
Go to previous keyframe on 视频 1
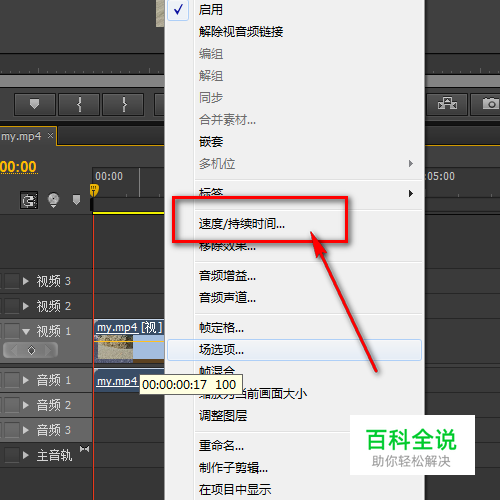click(14, 350)
